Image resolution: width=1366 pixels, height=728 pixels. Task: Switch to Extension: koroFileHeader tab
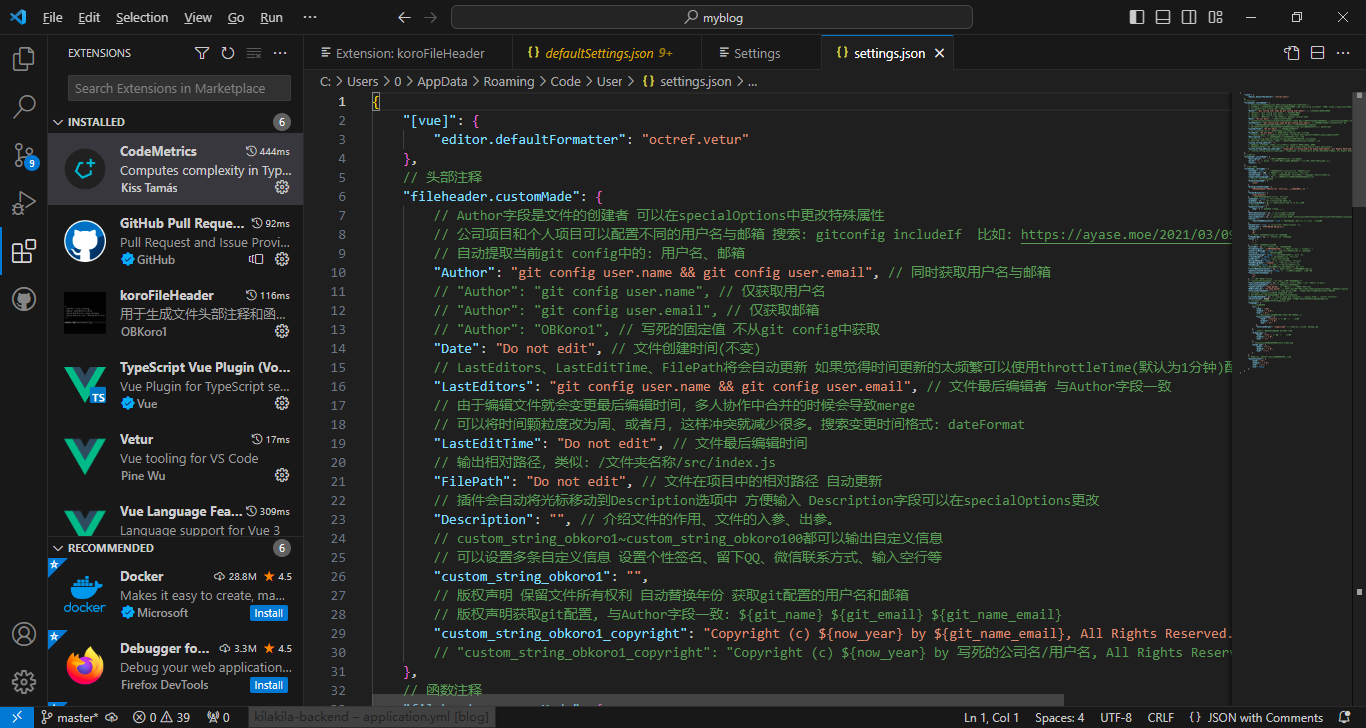[x=408, y=53]
